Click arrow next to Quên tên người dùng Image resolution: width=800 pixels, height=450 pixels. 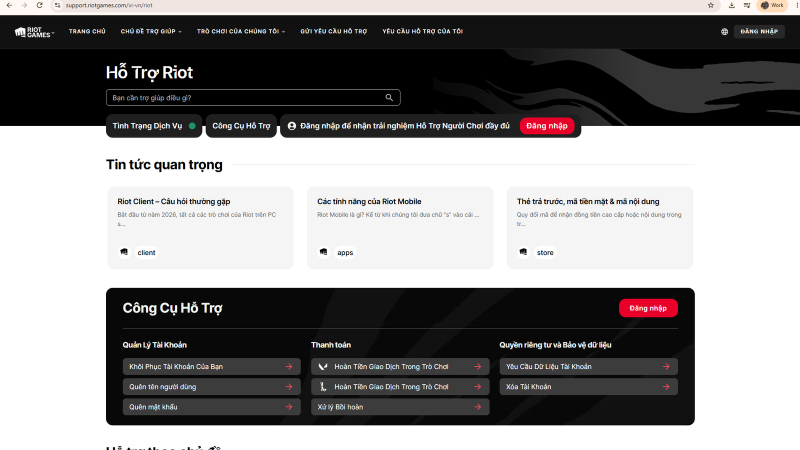pyautogui.click(x=289, y=387)
